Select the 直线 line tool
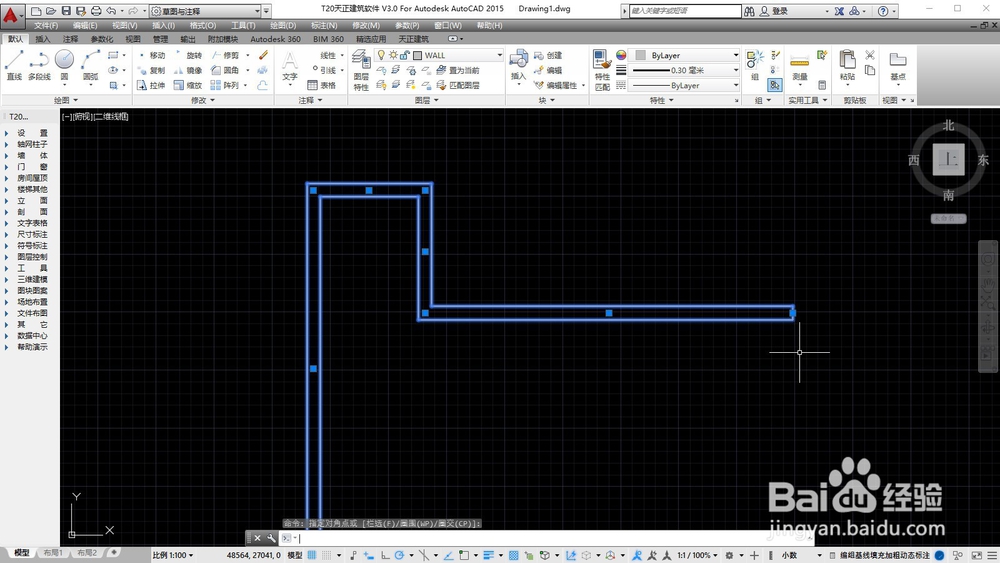Image resolution: width=1000 pixels, height=563 pixels. click(14, 66)
